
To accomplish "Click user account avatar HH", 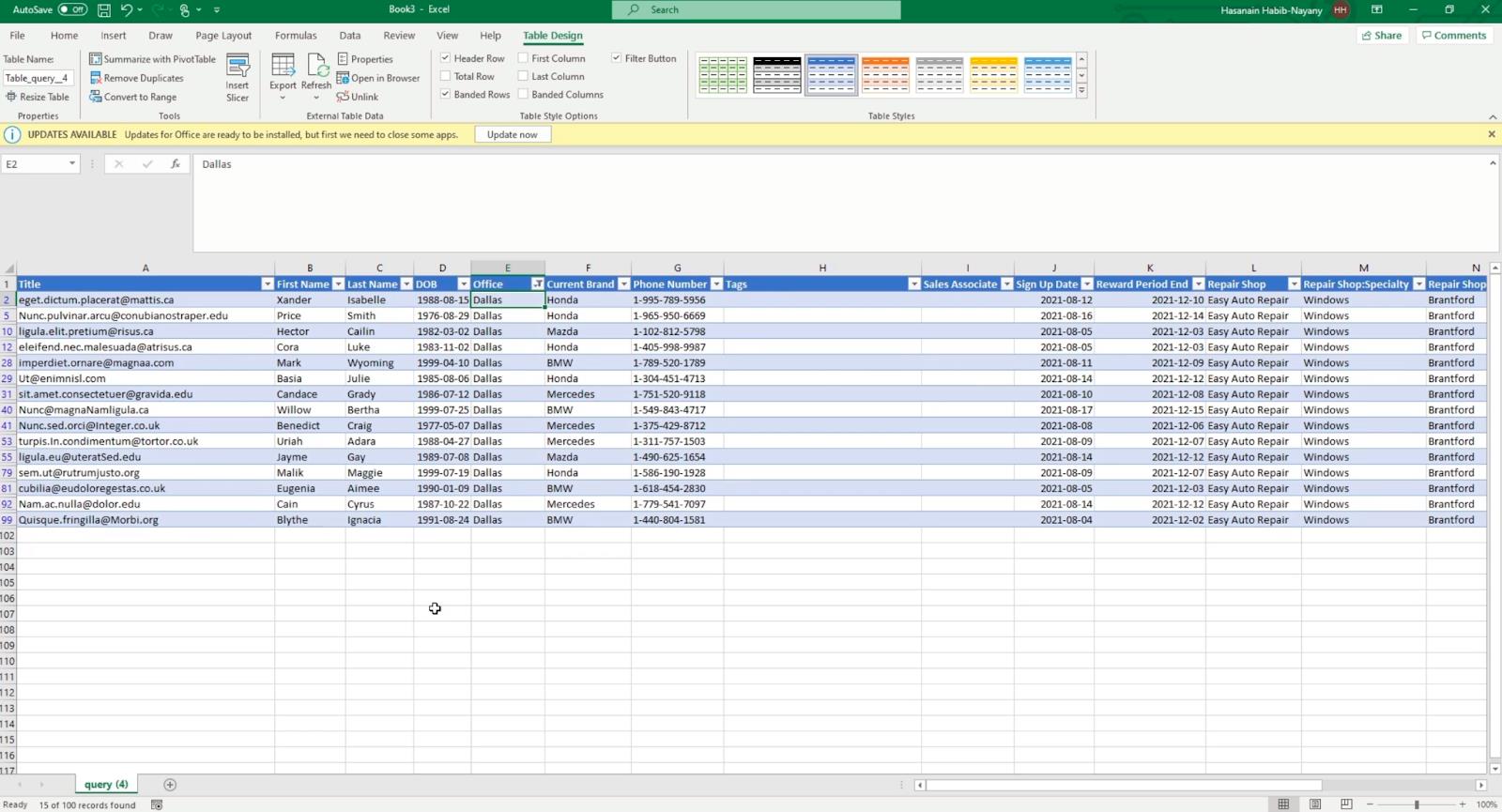I will [x=1341, y=9].
